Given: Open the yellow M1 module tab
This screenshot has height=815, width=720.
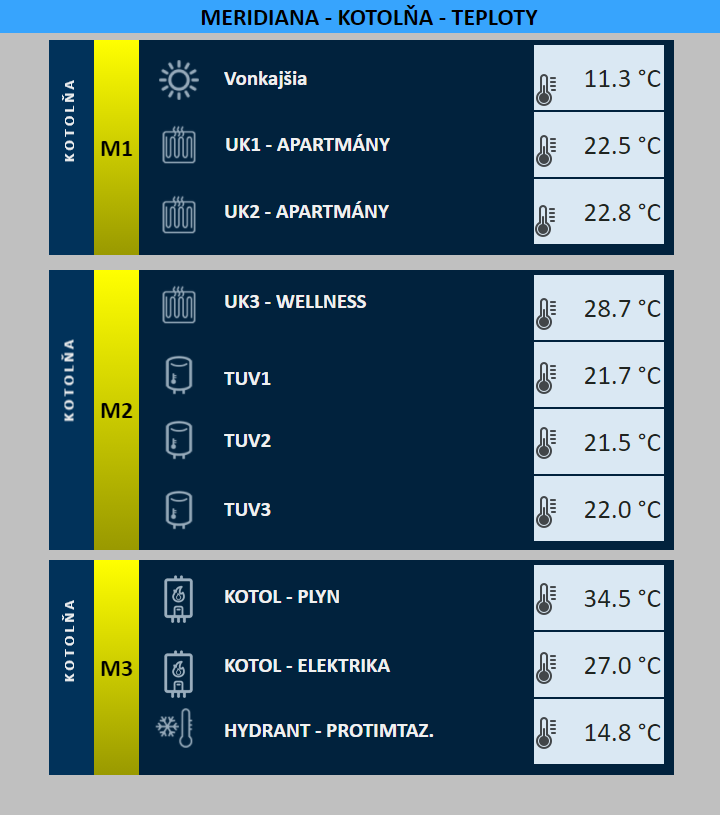Looking at the screenshot, I should [x=116, y=148].
